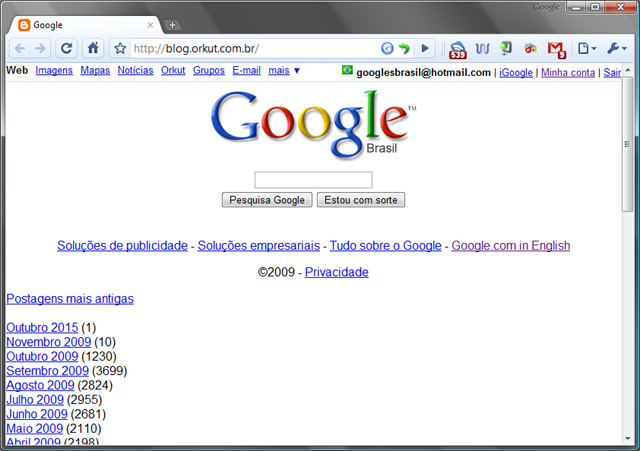Open the iGoogle link

[516, 73]
